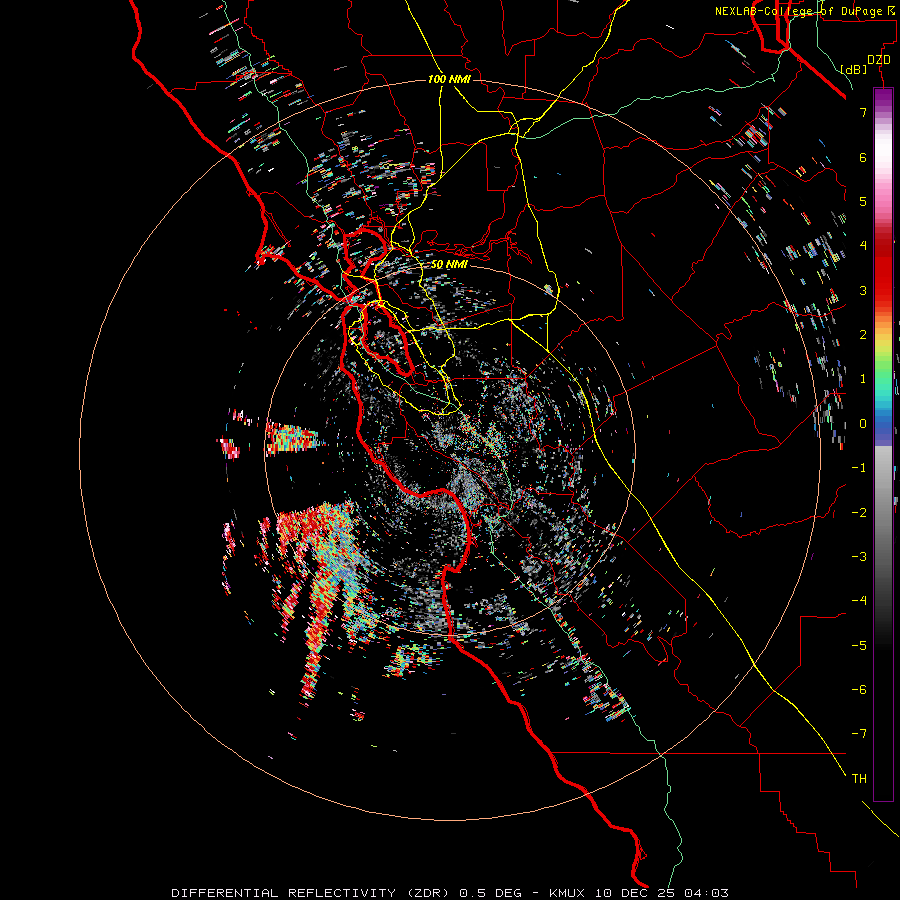Click the "100 NMI" range ring label
Image resolution: width=900 pixels, height=900 pixels.
(449, 79)
